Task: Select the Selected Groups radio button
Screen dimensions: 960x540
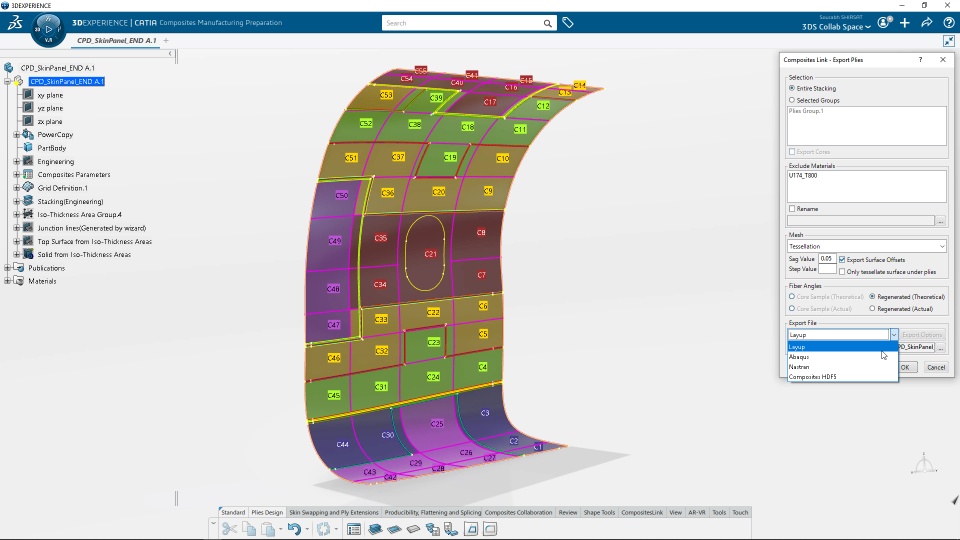Action: (792, 100)
